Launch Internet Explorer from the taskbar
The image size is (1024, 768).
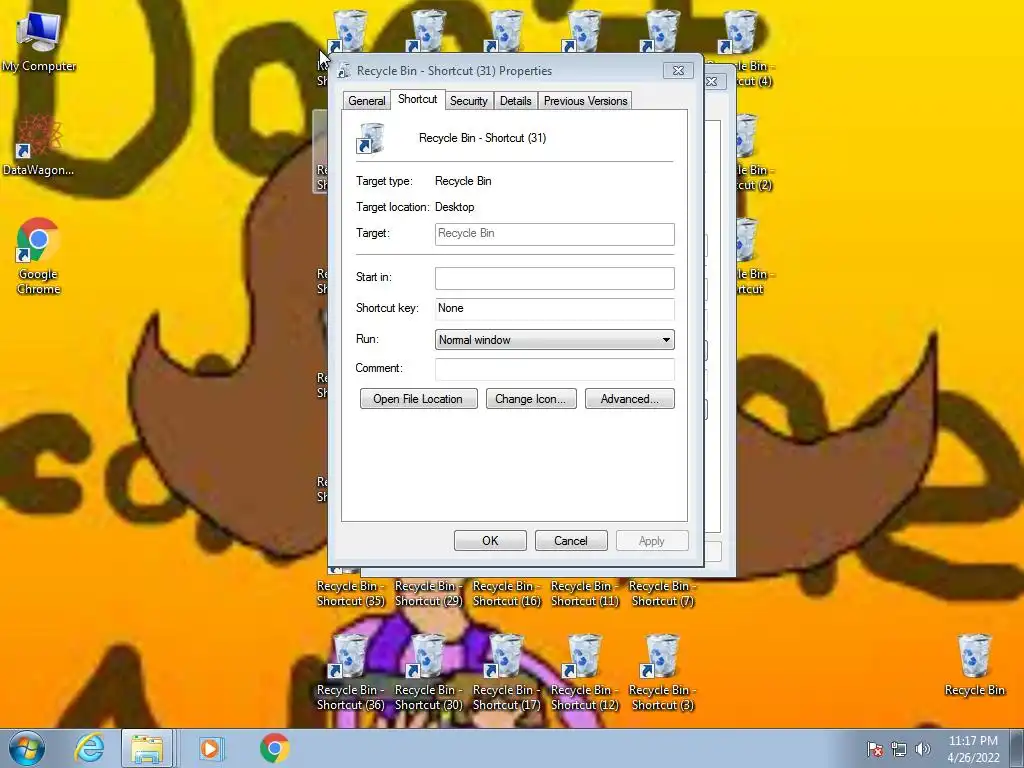[x=89, y=748]
